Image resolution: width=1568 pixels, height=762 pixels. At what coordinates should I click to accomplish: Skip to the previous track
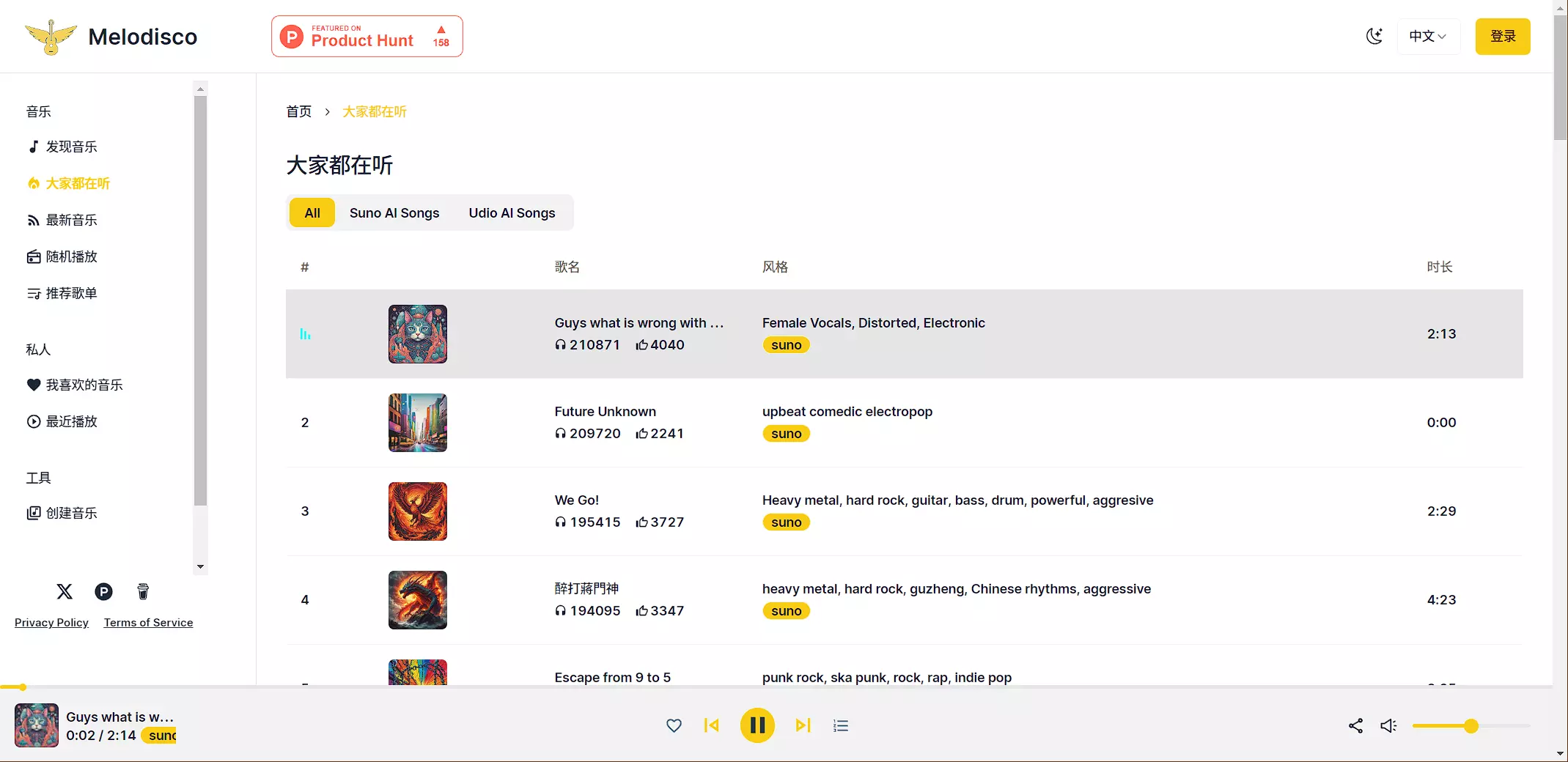pyautogui.click(x=711, y=725)
